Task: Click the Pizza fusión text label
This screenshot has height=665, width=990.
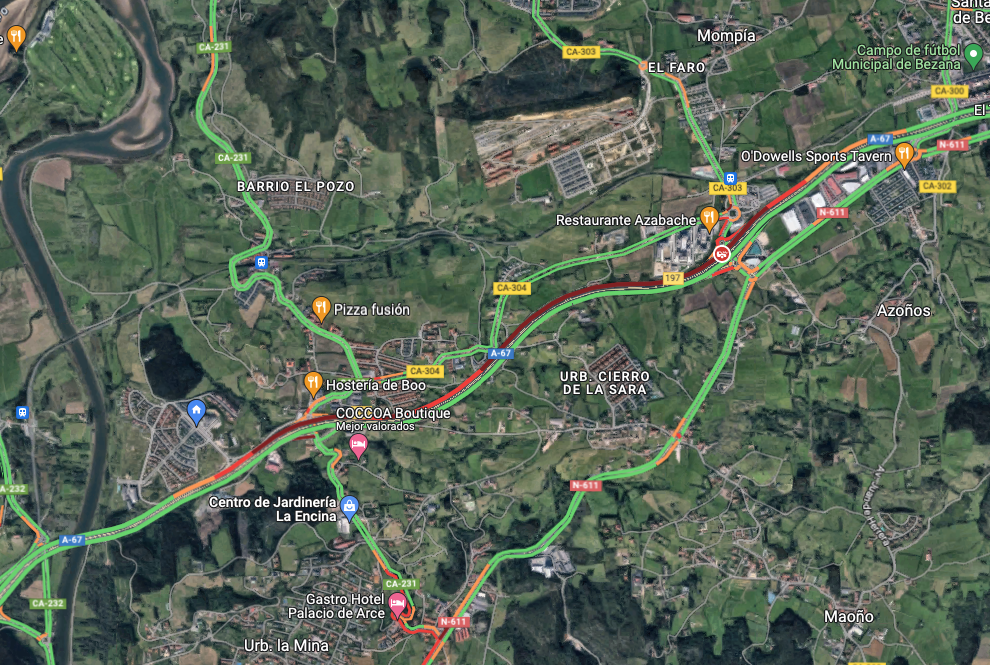Action: coord(372,309)
